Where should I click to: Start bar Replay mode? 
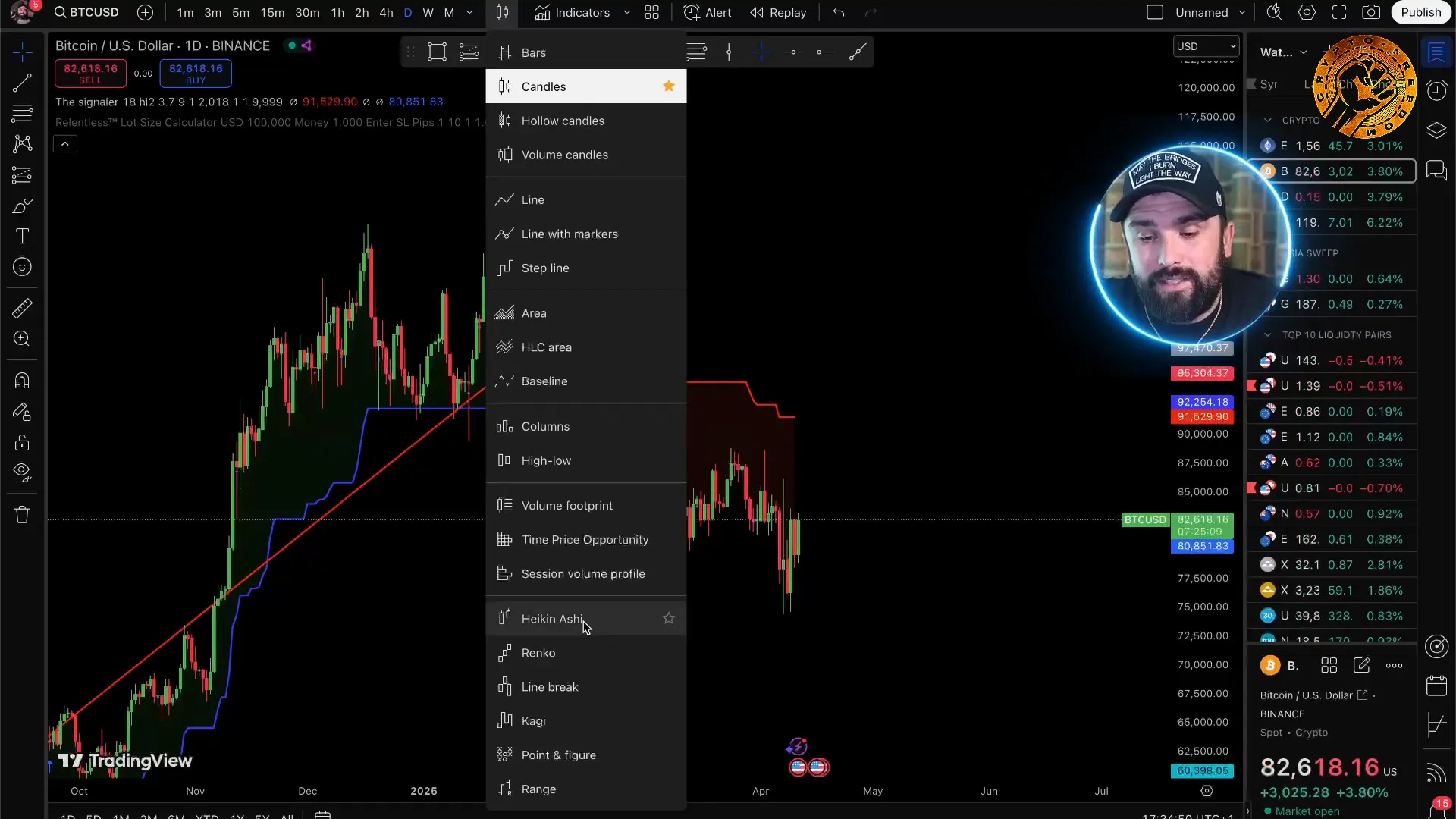(778, 12)
